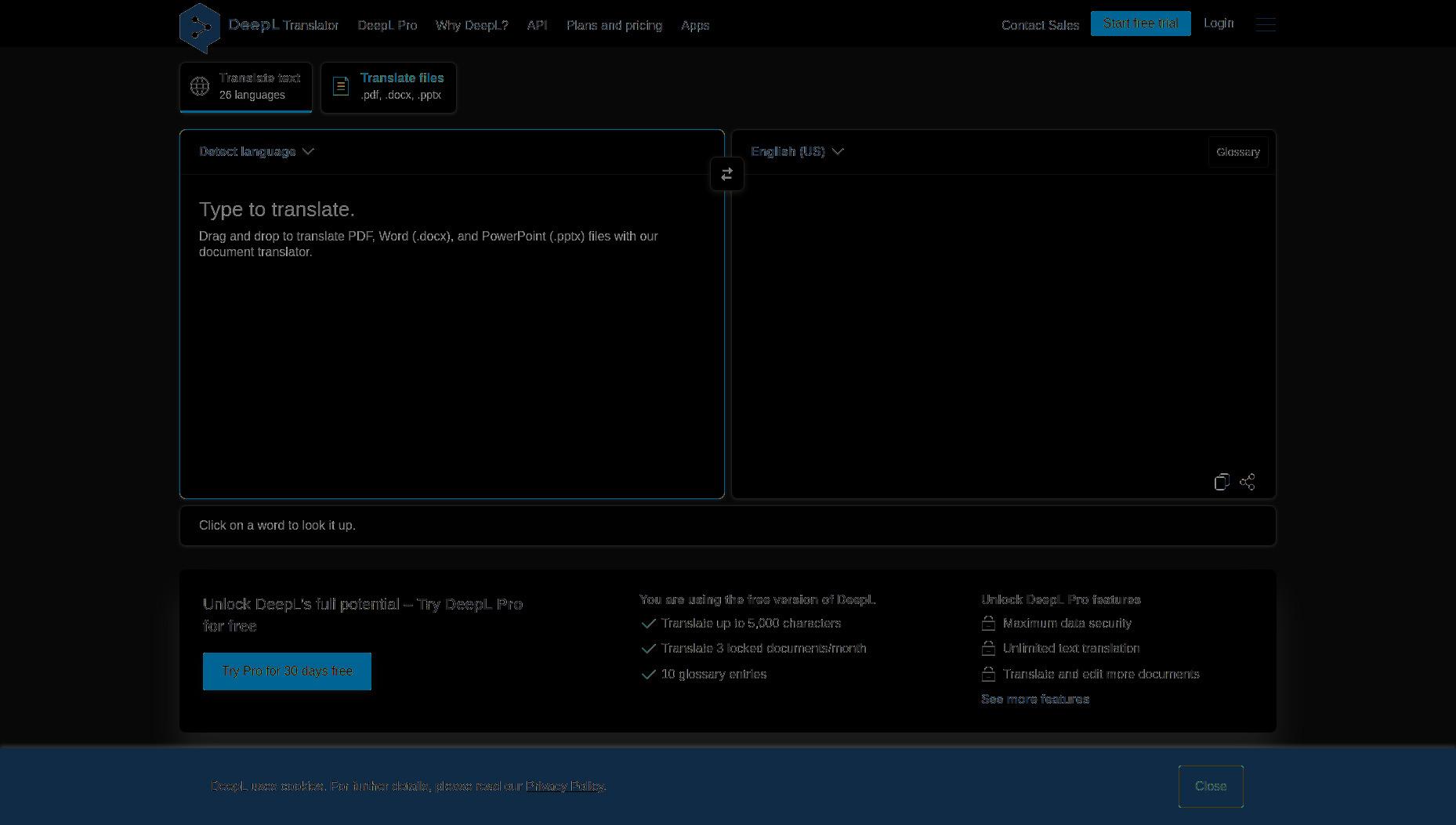The image size is (1456, 825).
Task: Click the share translation icon
Action: [1248, 482]
